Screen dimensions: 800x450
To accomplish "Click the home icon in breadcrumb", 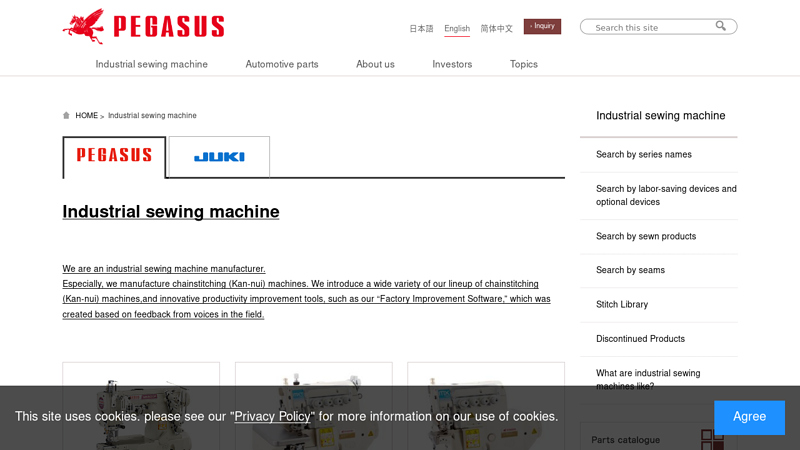I will (67, 116).
